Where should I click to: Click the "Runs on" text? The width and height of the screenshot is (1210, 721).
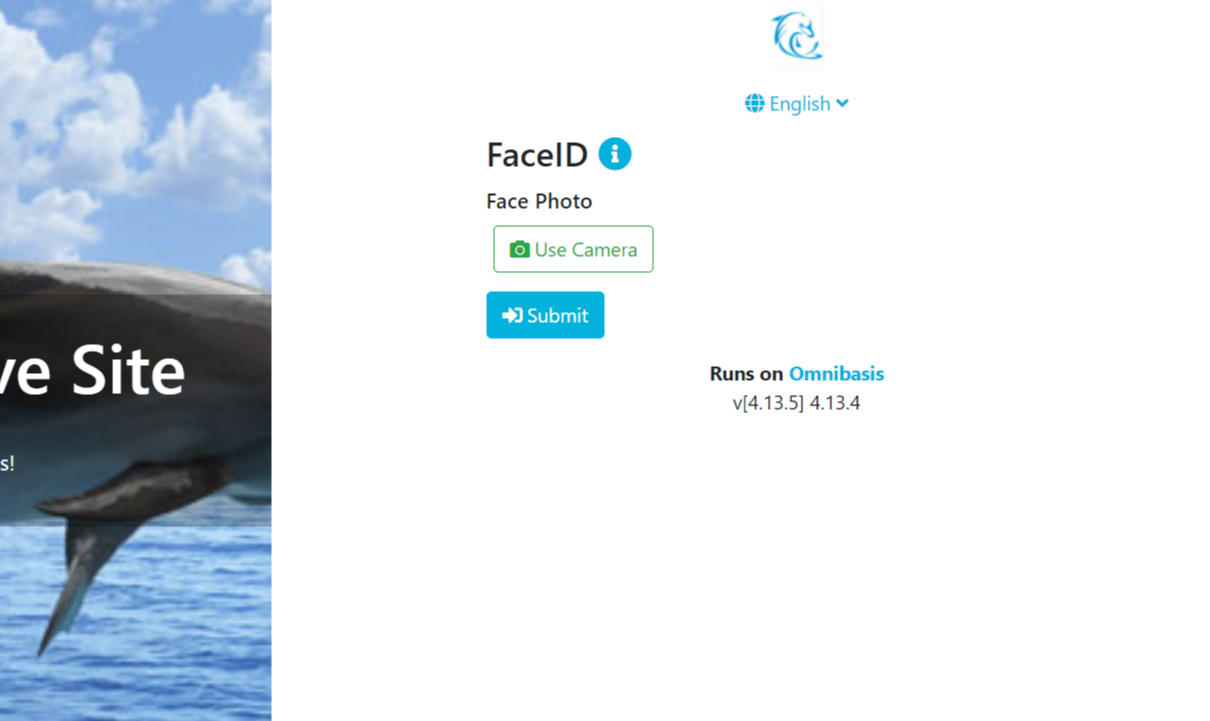point(746,373)
